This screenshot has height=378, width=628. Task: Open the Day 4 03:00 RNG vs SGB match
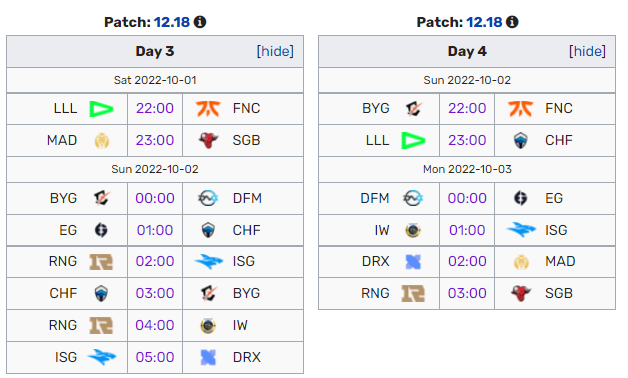(x=467, y=293)
